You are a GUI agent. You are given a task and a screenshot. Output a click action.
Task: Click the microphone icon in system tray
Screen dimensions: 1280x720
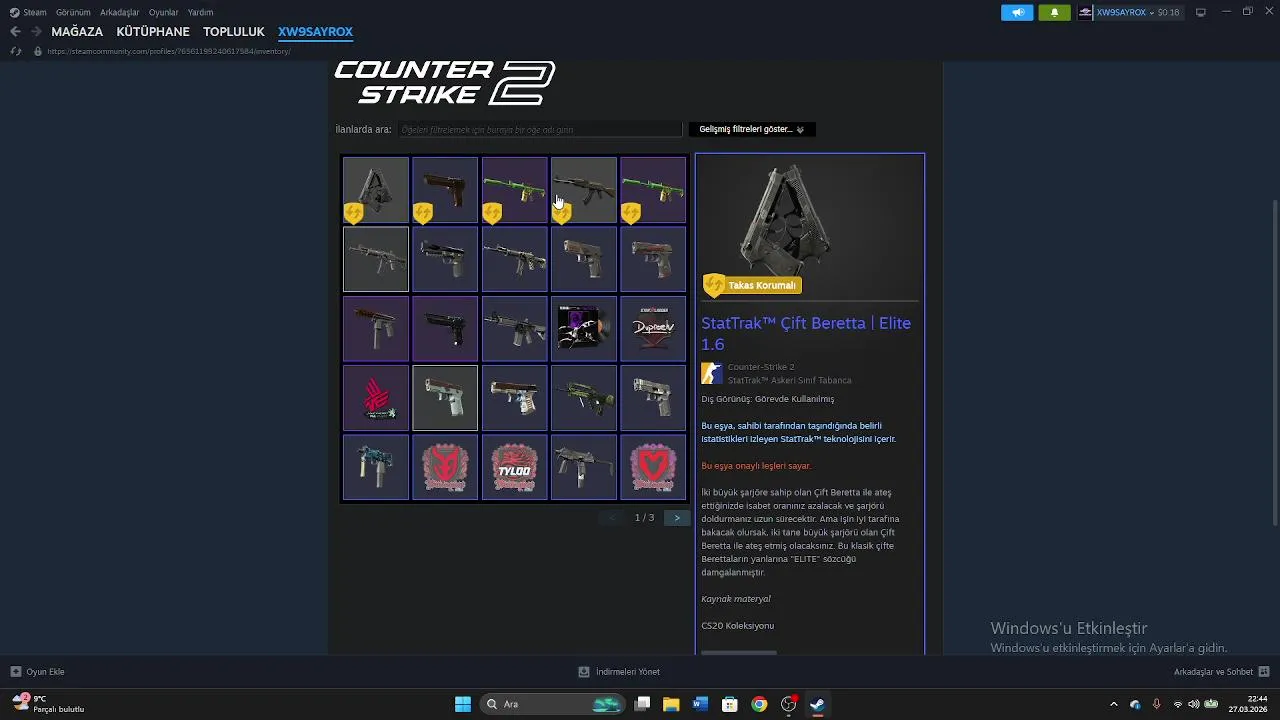pos(1156,704)
